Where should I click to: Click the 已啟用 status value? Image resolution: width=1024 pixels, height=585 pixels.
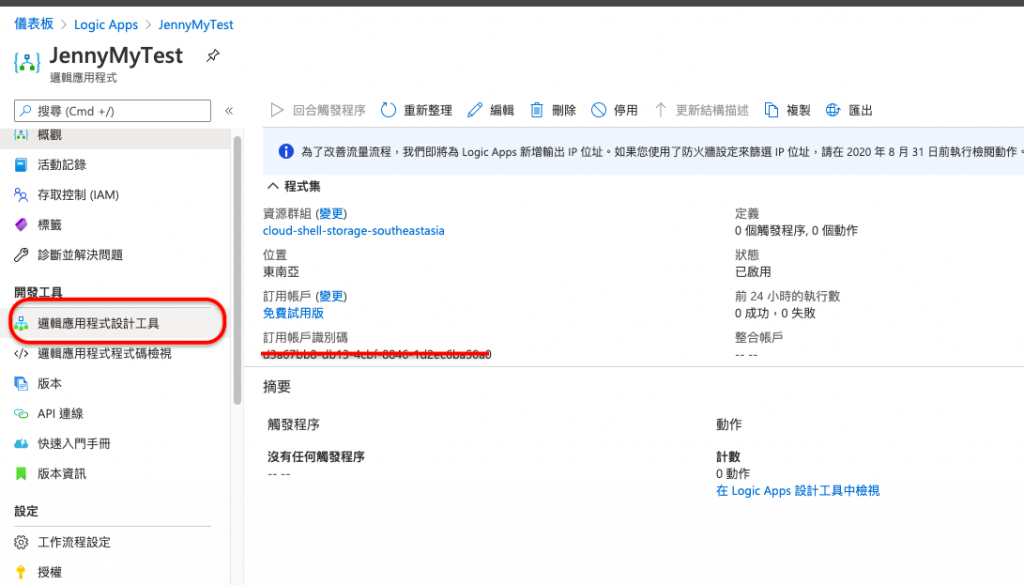pyautogui.click(x=753, y=272)
